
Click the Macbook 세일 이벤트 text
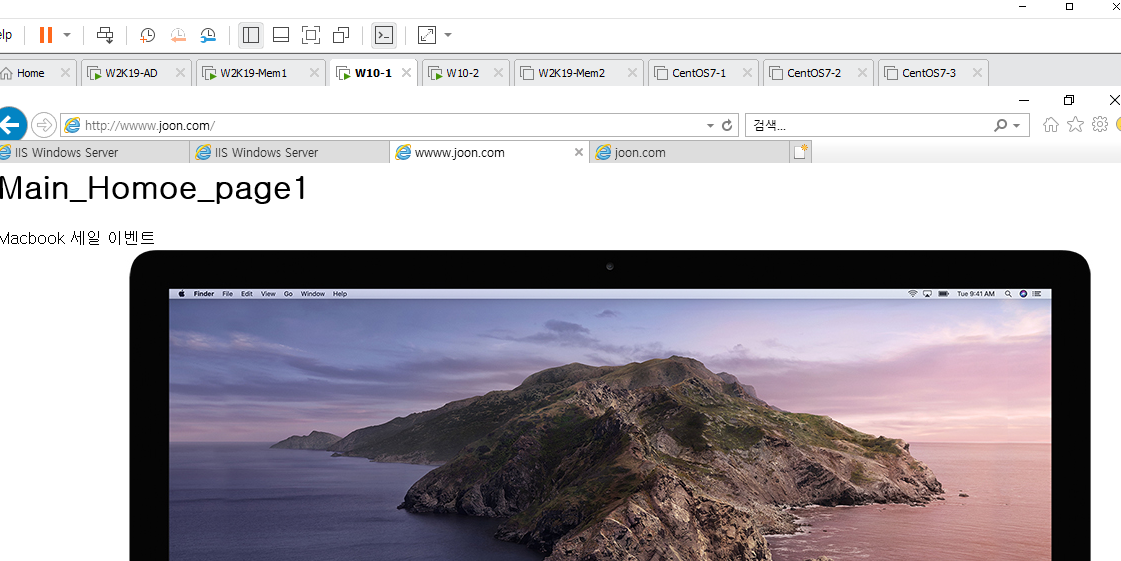tap(76, 238)
